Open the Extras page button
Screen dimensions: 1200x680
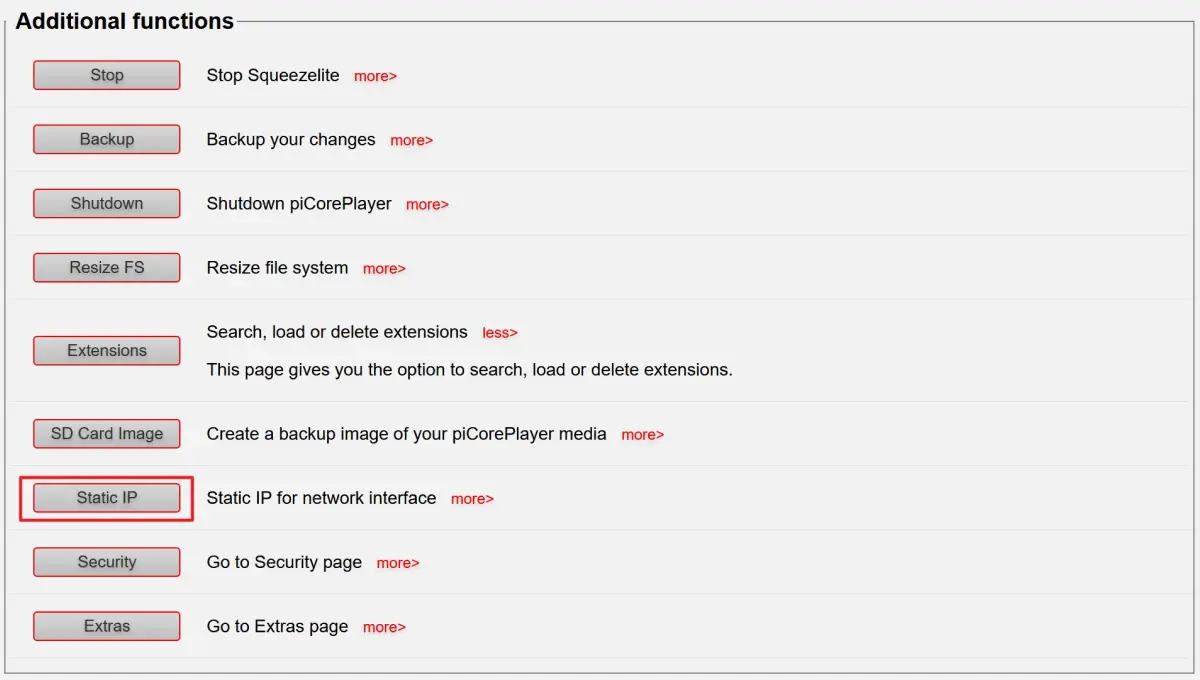point(107,626)
